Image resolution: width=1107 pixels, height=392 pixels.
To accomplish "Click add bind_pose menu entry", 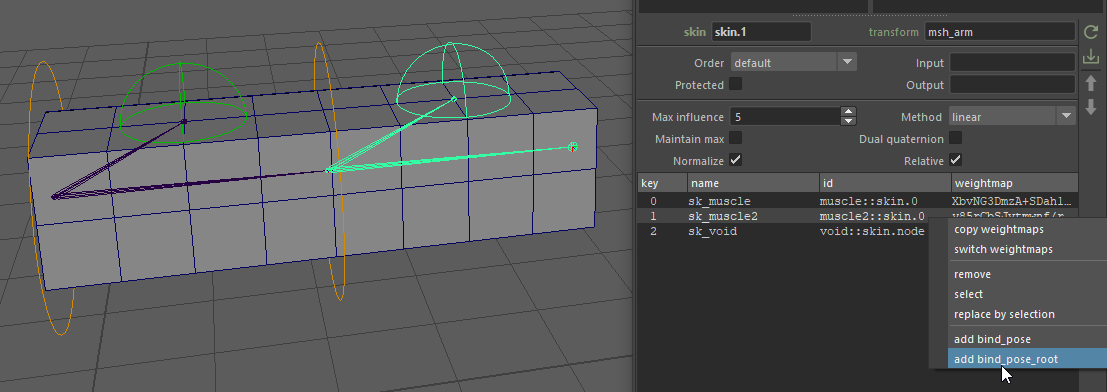I will click(x=992, y=340).
